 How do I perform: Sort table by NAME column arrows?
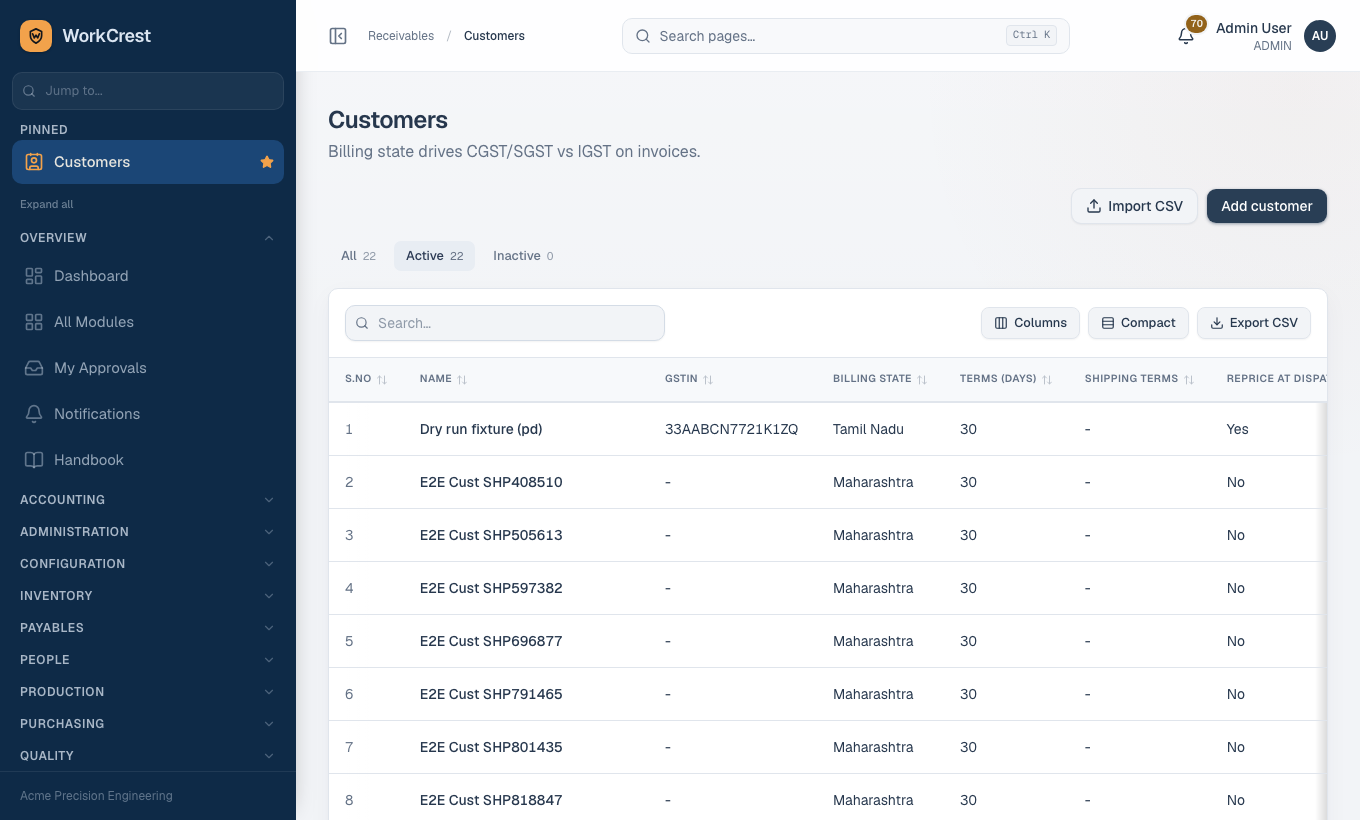[x=462, y=380]
